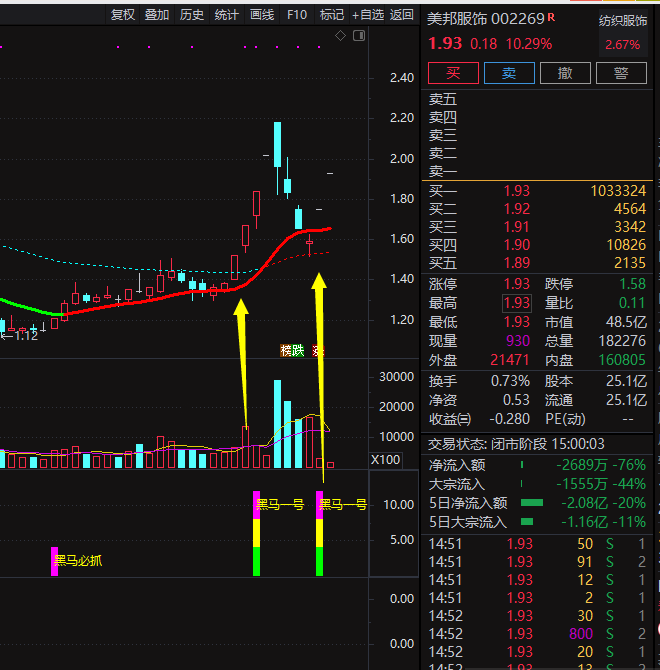Image resolution: width=660 pixels, height=670 pixels.
Task: Click the 卖五 ask row label
Action: click(443, 100)
